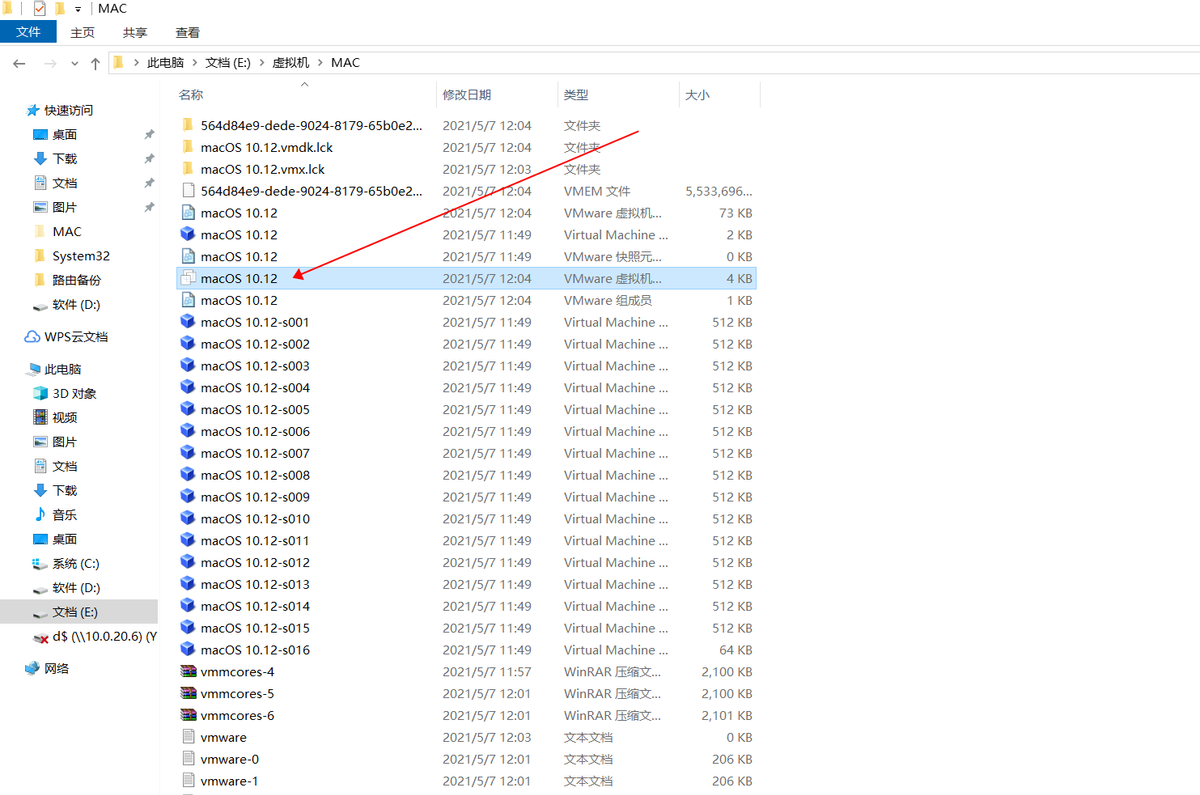Expand the chevron after 此电脑 in address bar
This screenshot has width=1200, height=795.
pyautogui.click(x=195, y=63)
